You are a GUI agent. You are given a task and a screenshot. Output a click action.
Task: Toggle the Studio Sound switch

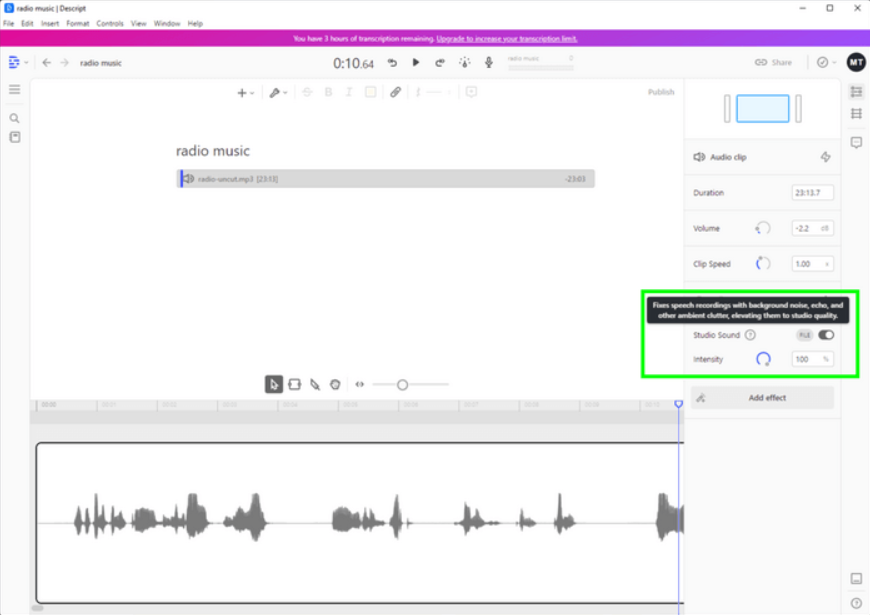824,335
